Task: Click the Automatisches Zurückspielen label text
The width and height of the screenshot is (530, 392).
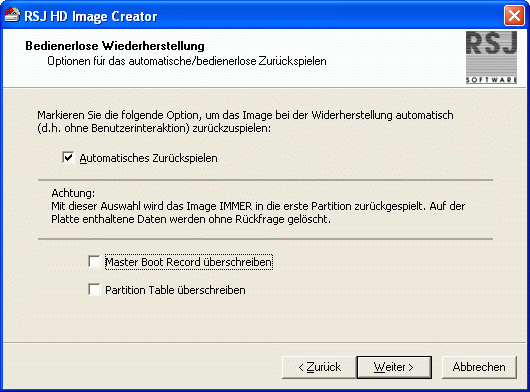Action: [148, 158]
